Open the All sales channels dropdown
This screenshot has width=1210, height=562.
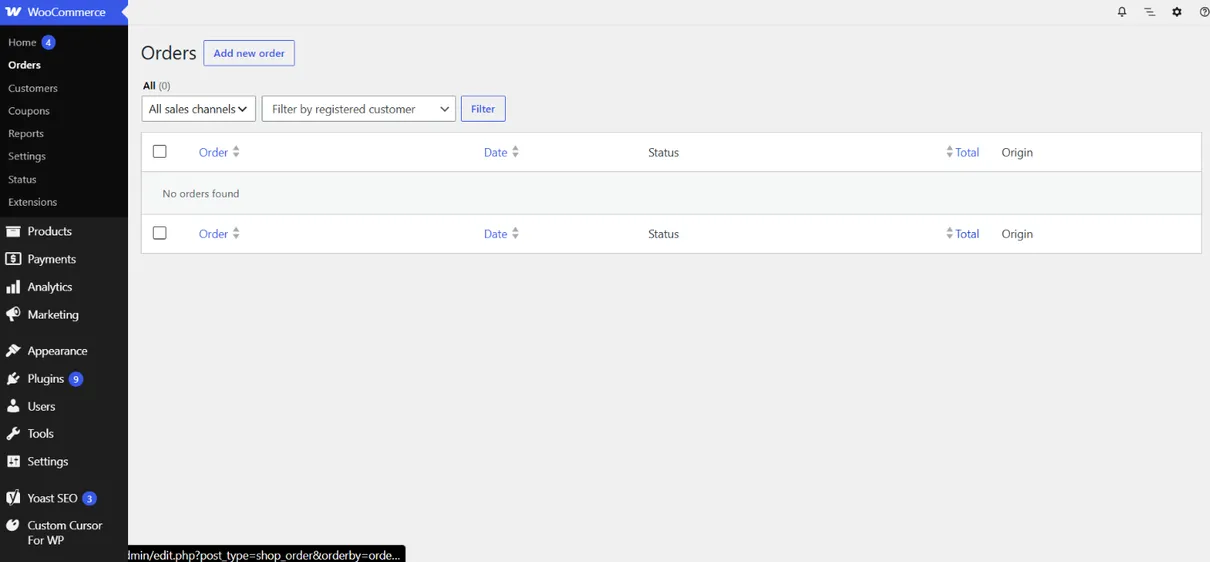(x=198, y=109)
